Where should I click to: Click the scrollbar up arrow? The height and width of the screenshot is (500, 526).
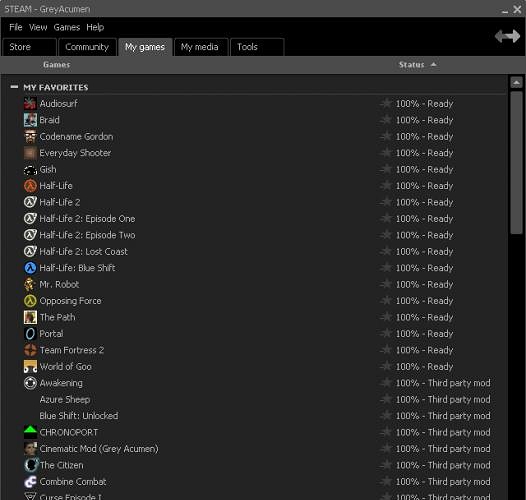click(516, 82)
